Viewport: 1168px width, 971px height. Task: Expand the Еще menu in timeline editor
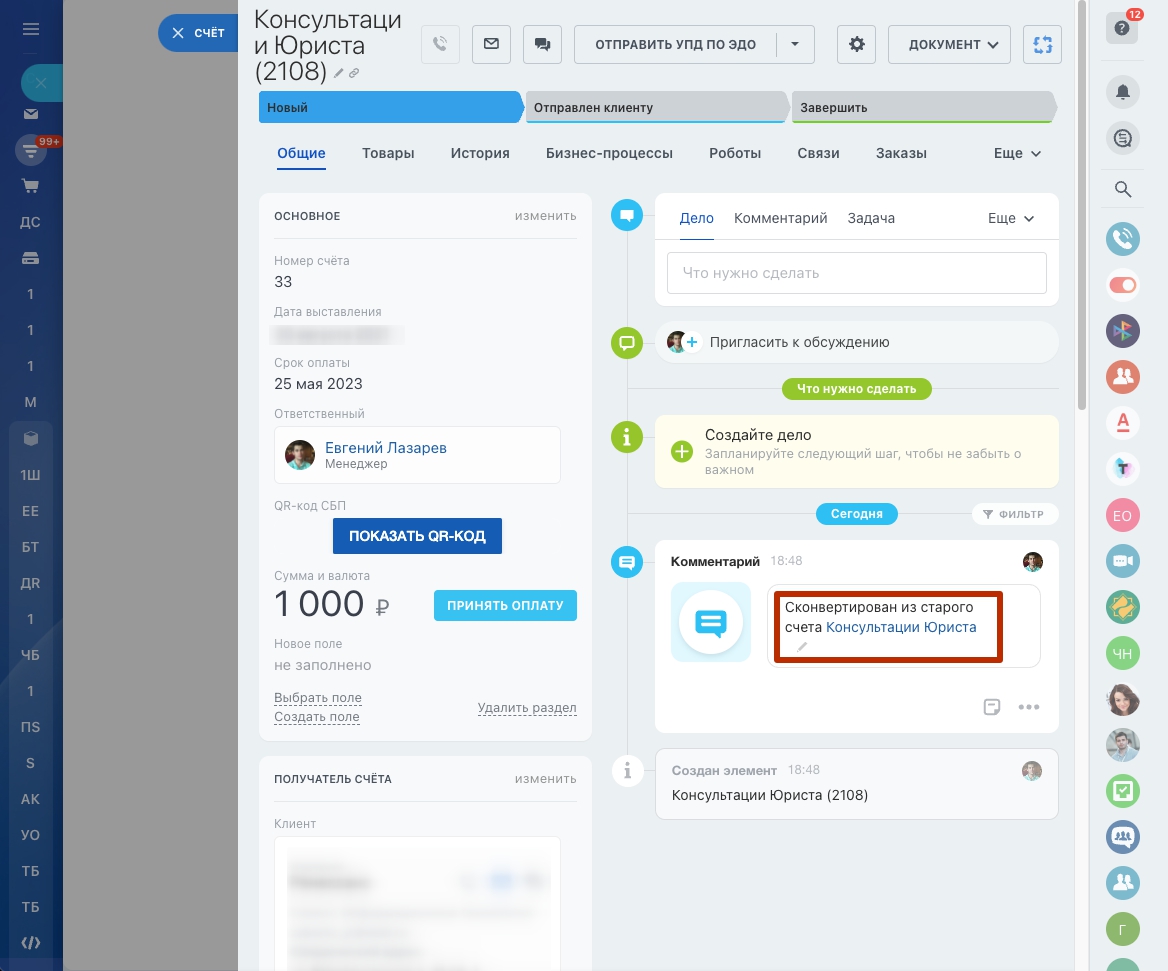[1011, 218]
